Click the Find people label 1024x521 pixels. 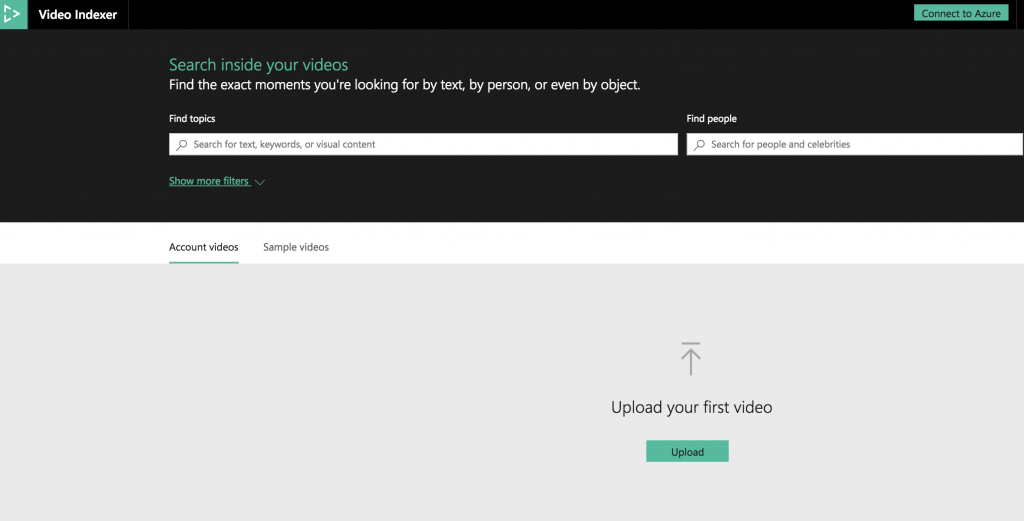[711, 118]
